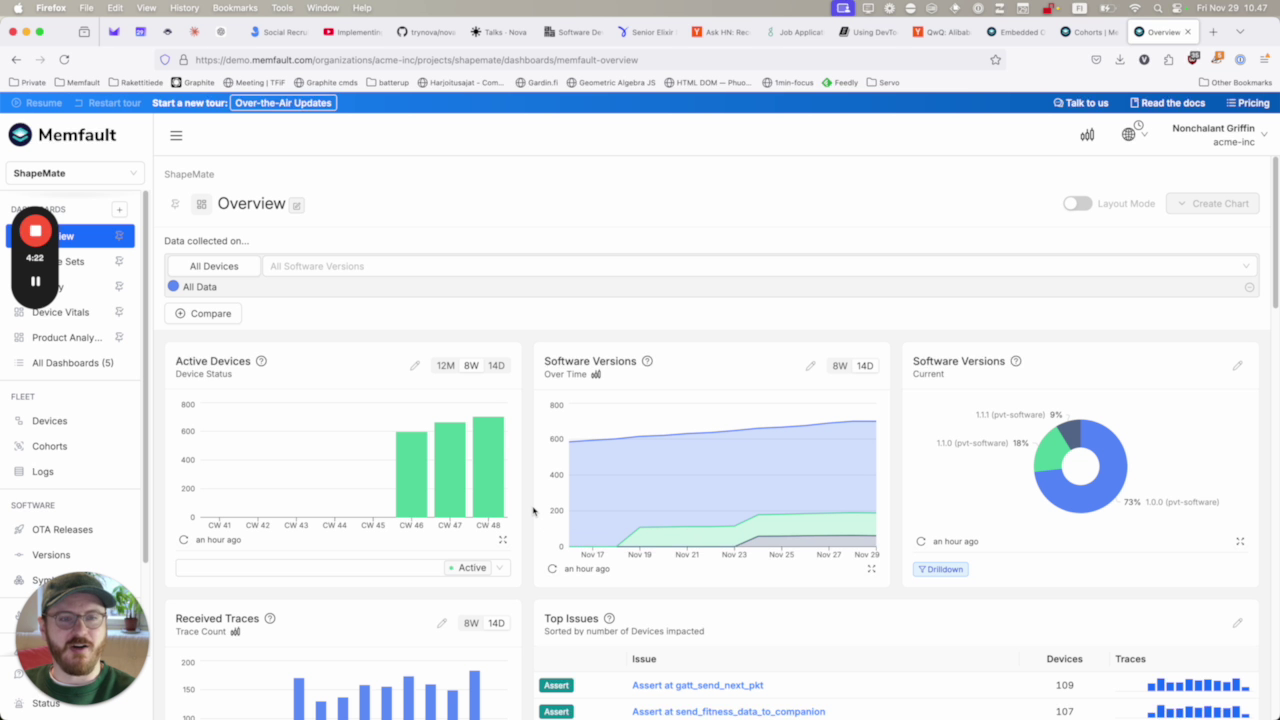Stop the screen recording with red button
The image size is (1280, 720).
[x=35, y=231]
